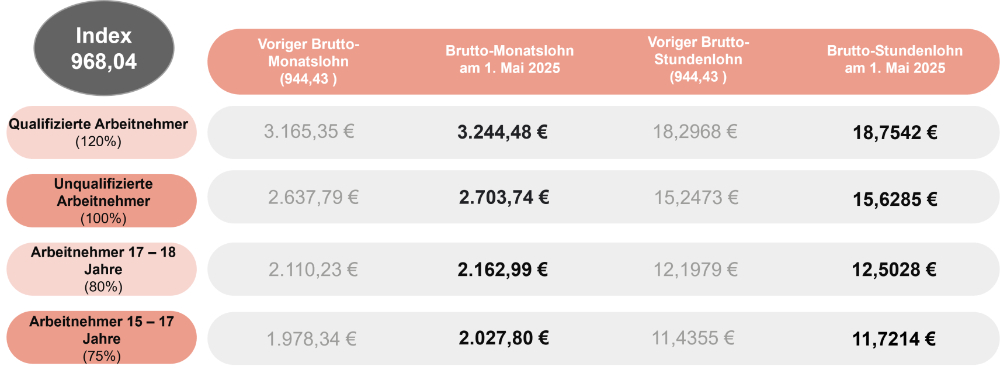Screen dimensions: 1000x373
Task: Click the Index 968,04 dark oval
Action: pyautogui.click(x=105, y=48)
